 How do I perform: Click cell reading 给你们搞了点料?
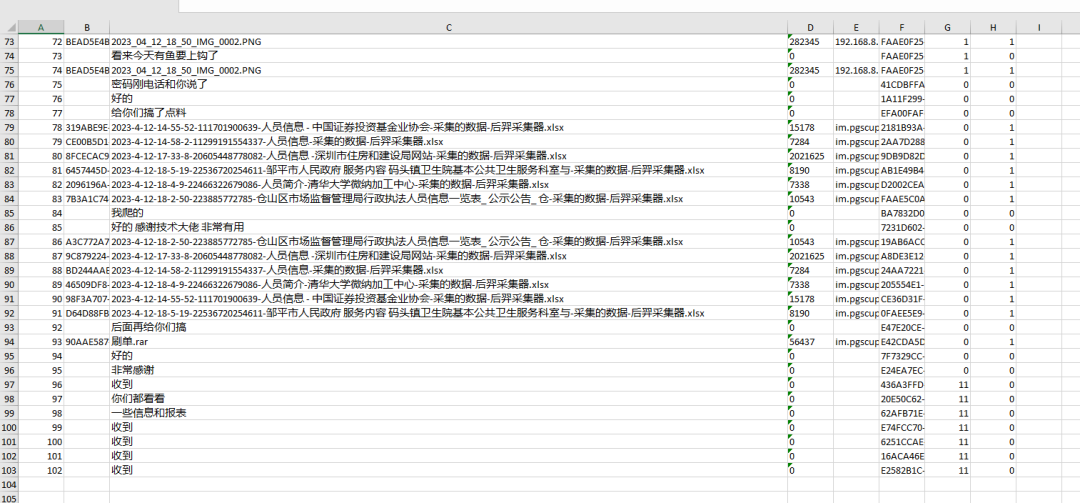coord(448,113)
